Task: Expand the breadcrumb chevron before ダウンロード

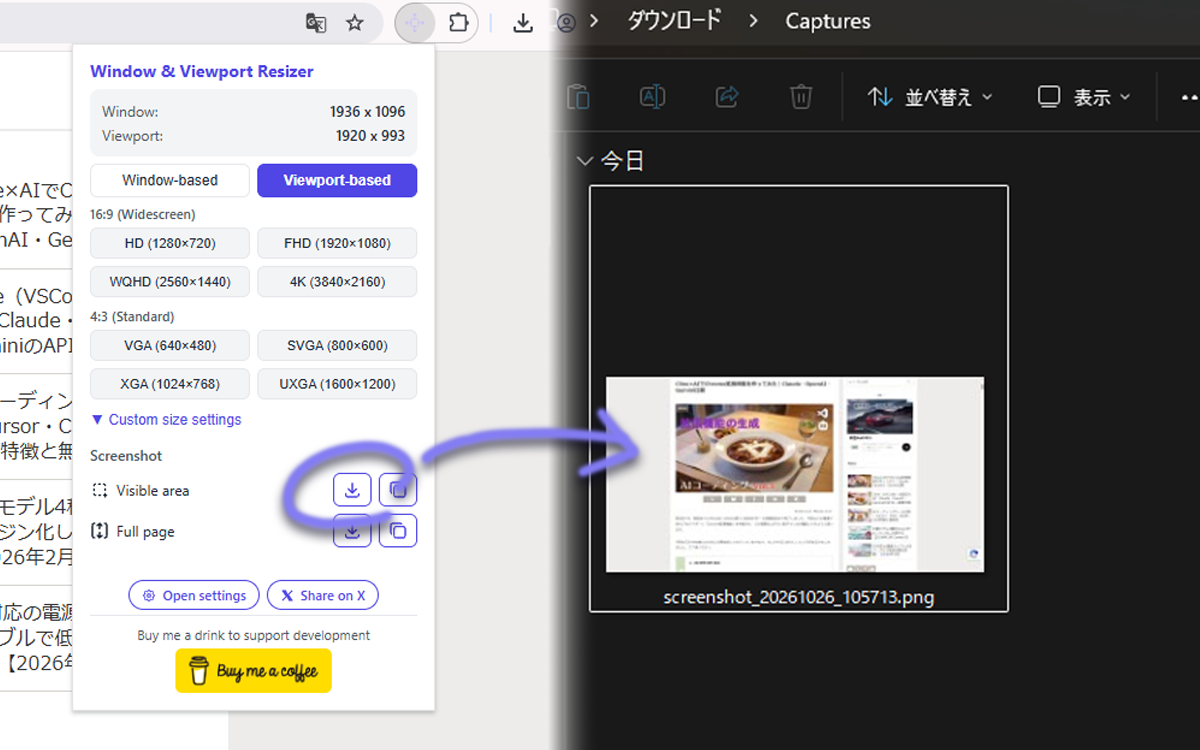Action: pyautogui.click(x=594, y=21)
